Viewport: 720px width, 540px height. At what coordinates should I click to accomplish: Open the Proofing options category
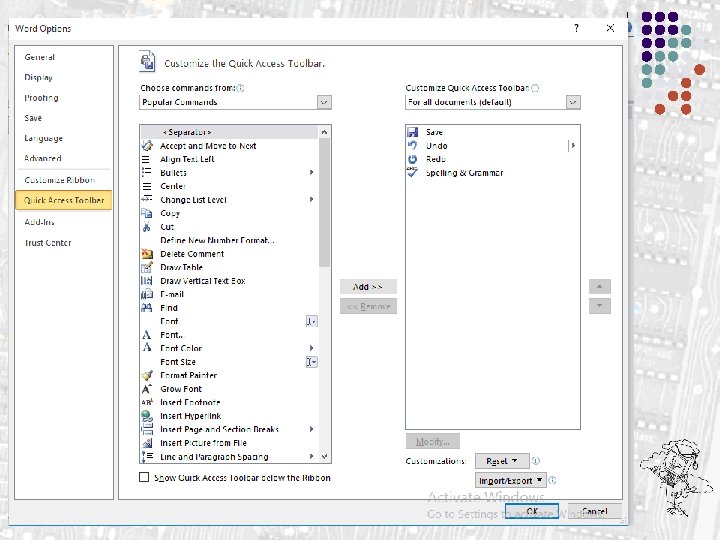[x=41, y=97]
